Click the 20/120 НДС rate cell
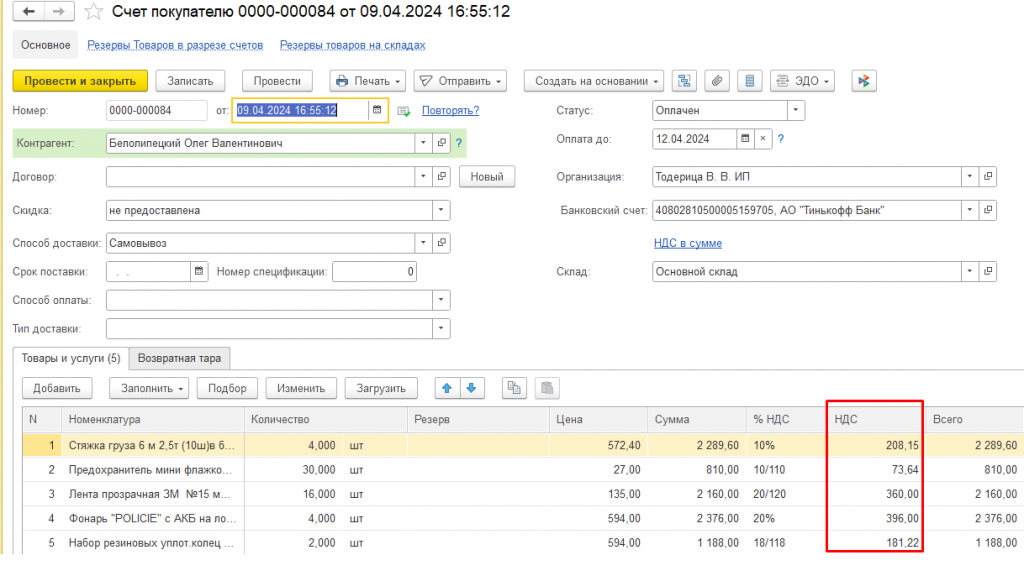The width and height of the screenshot is (1024, 576). pyautogui.click(x=786, y=494)
